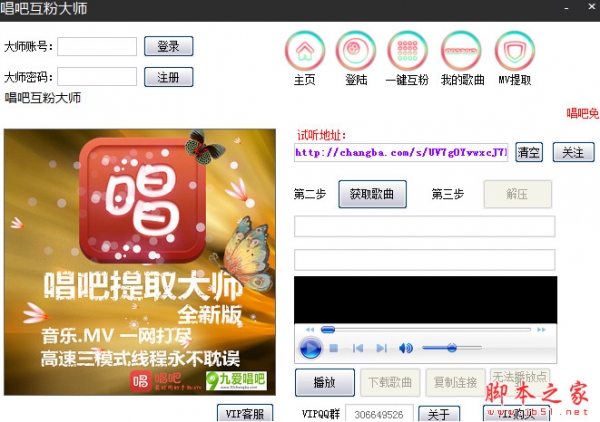Open the 登陆 login icon
Viewport: 600px width, 422px height.
[x=356, y=51]
